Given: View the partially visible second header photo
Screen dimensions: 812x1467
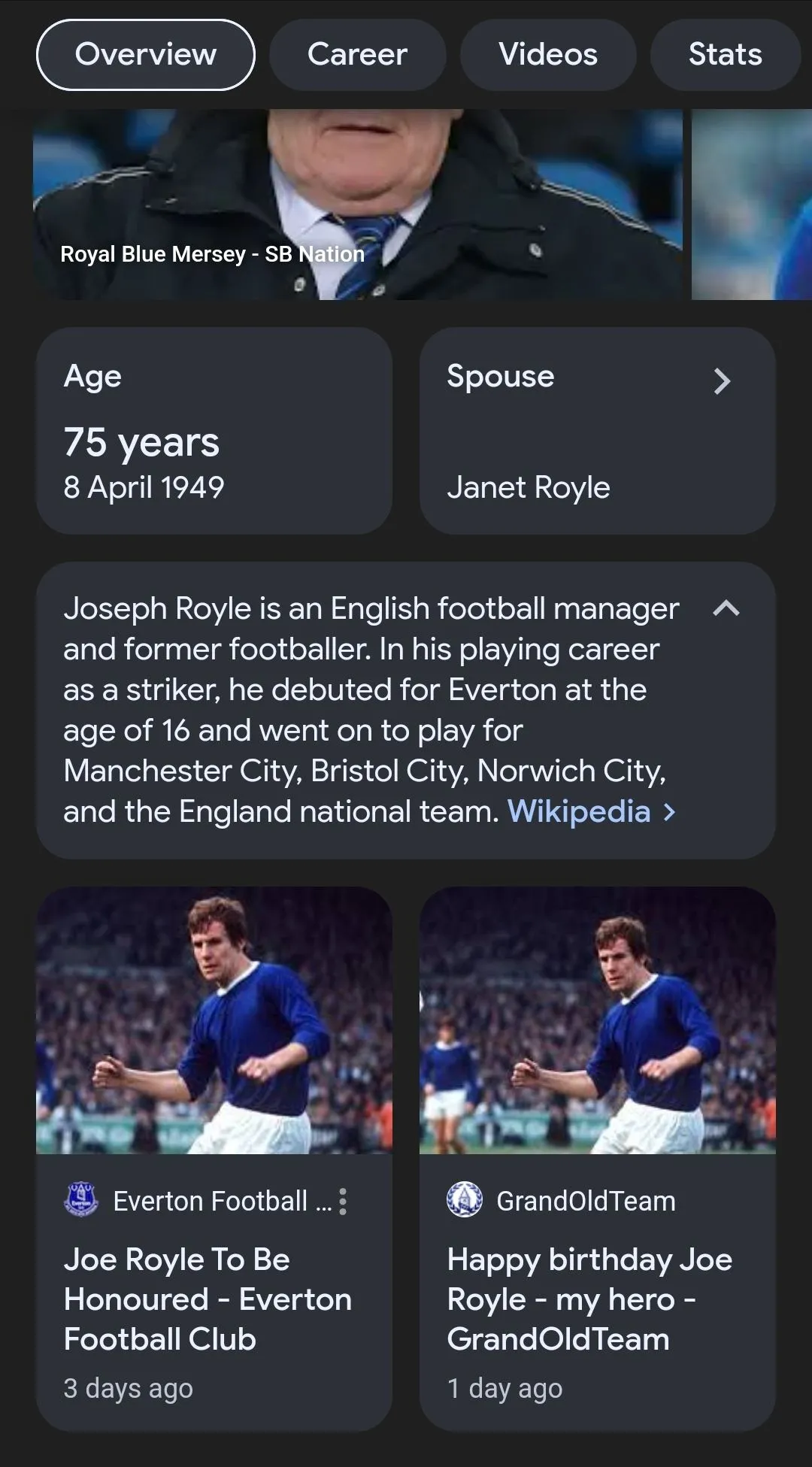Looking at the screenshot, I should pyautogui.click(x=752, y=203).
